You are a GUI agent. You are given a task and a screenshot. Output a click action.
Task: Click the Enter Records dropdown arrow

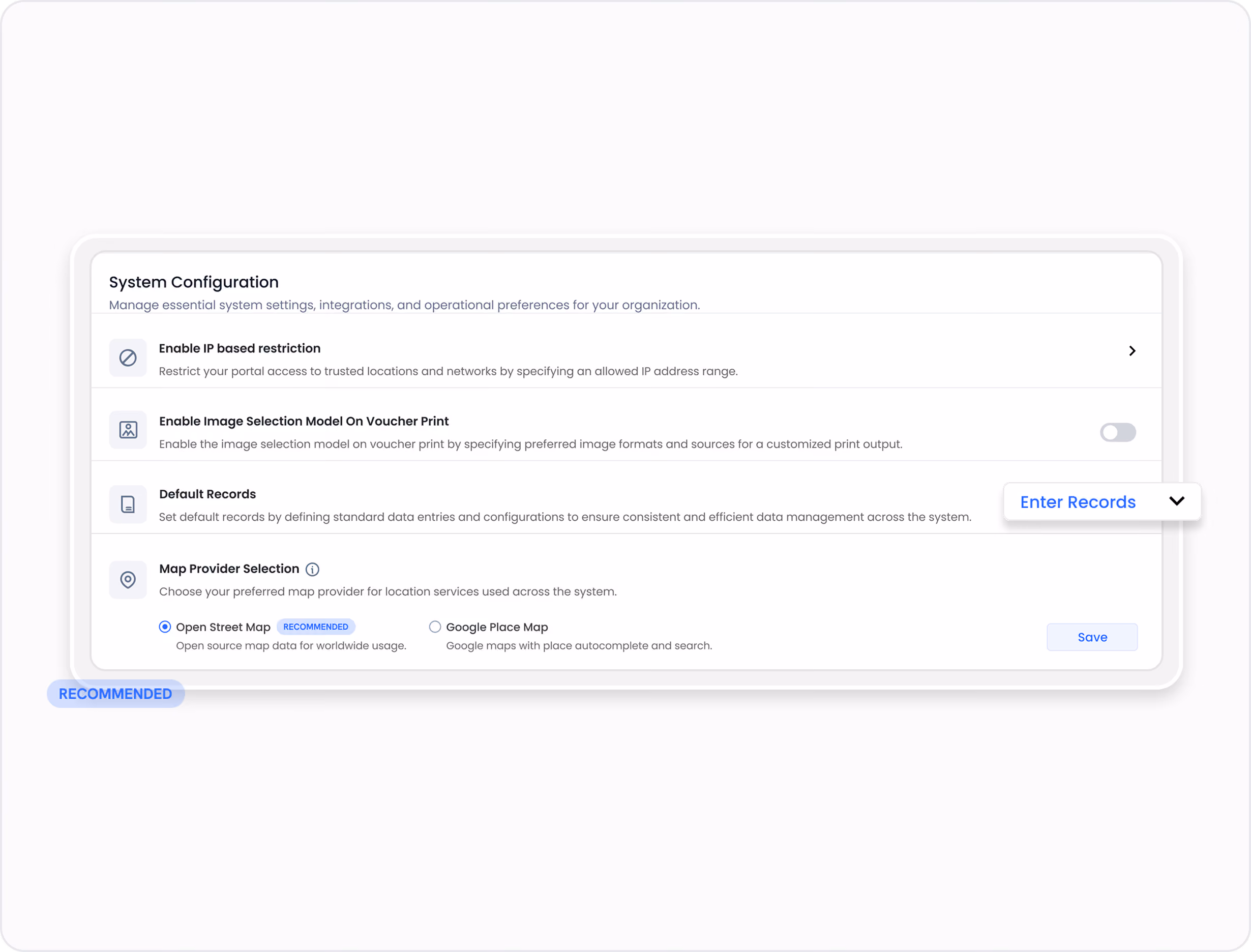click(1177, 501)
